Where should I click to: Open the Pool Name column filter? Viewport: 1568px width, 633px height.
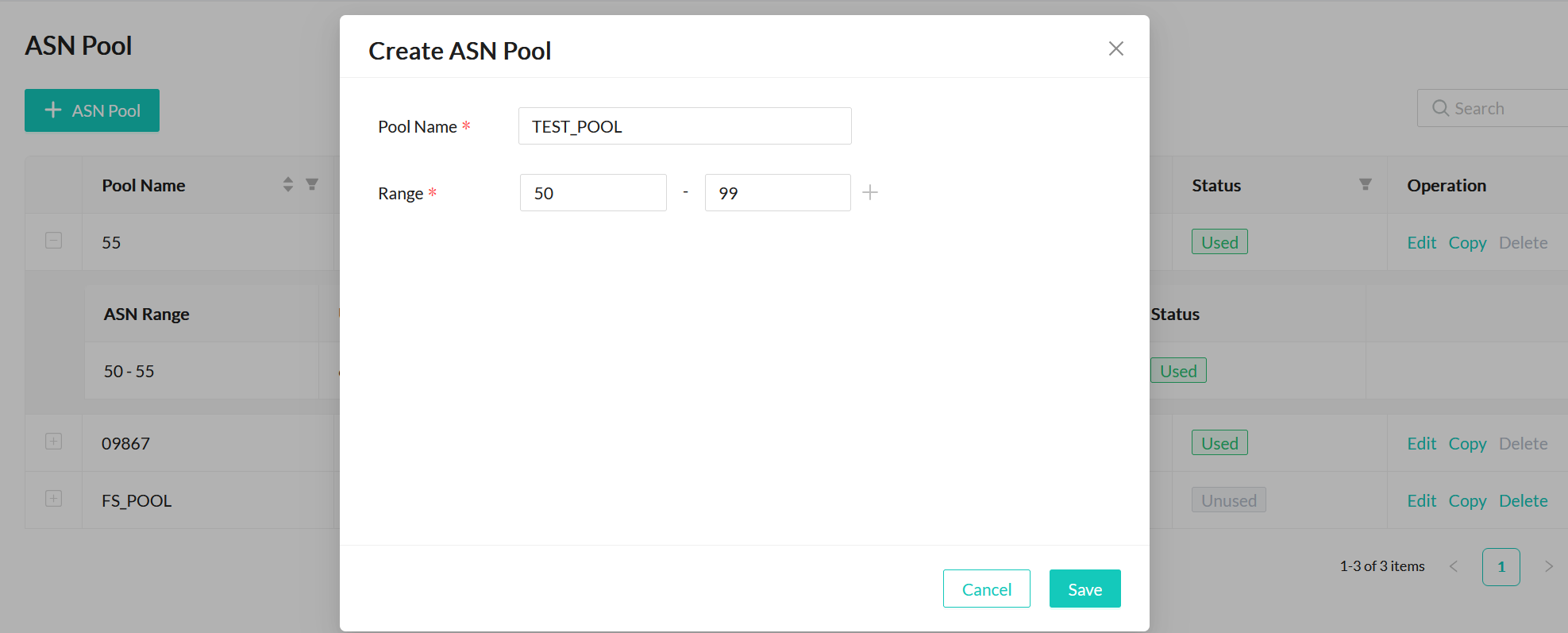[x=312, y=185]
